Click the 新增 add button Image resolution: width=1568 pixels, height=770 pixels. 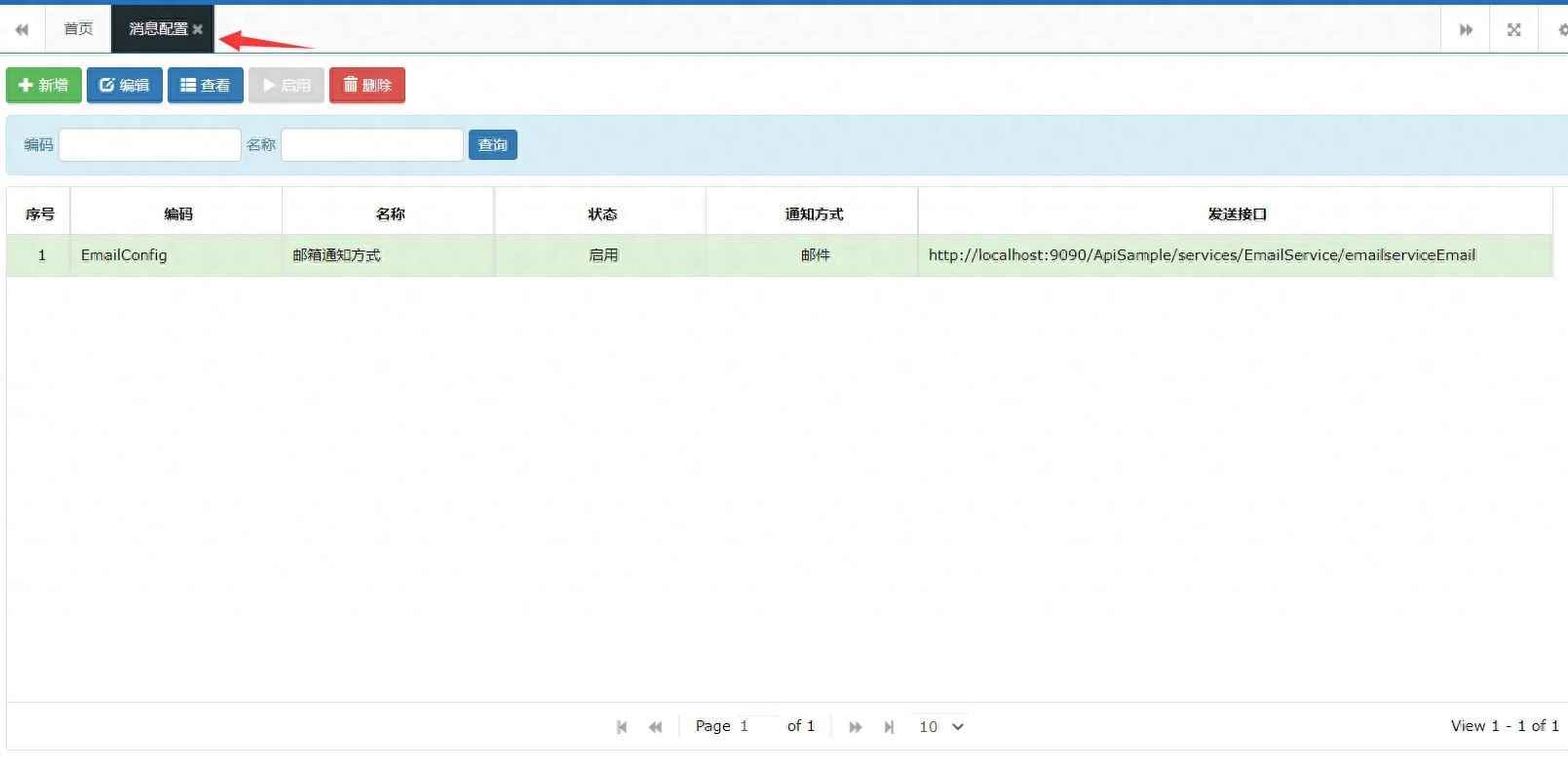click(44, 85)
